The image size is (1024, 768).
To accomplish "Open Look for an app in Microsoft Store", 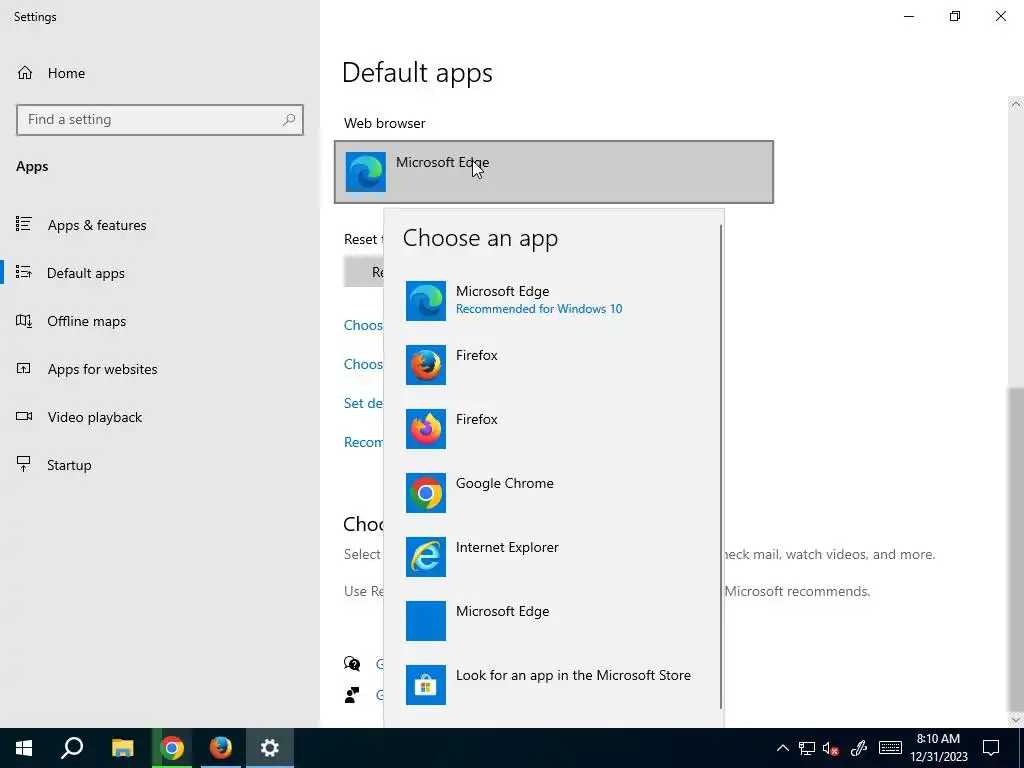I will pyautogui.click(x=553, y=684).
